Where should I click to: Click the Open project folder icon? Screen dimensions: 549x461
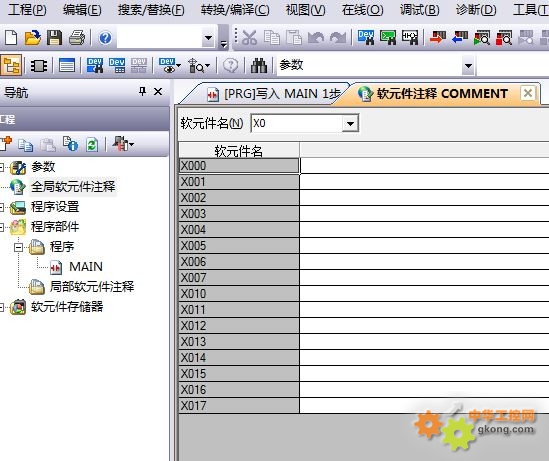(x=33, y=37)
